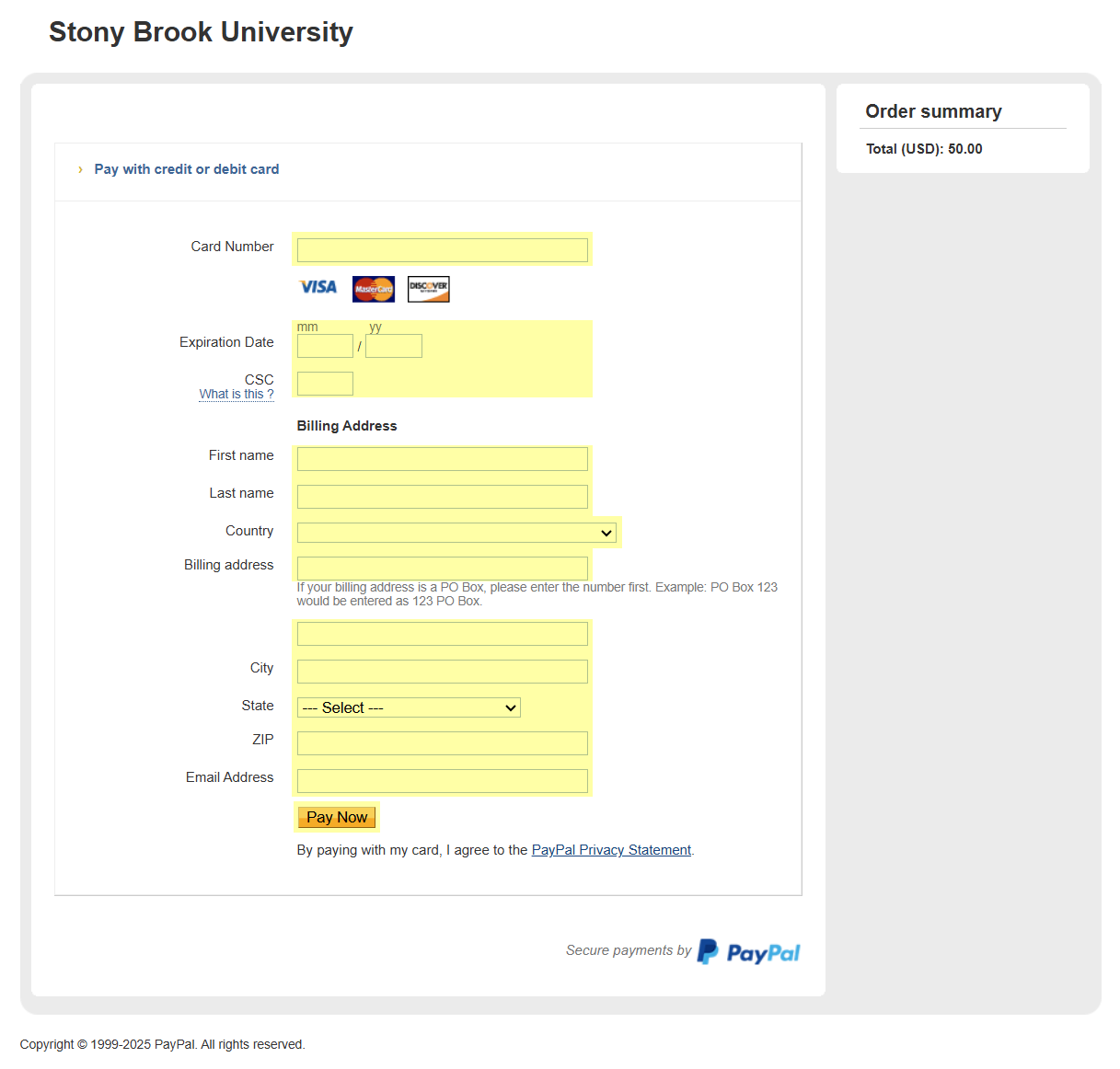Image resolution: width=1120 pixels, height=1069 pixels.
Task: Click the ZIP code field
Action: [x=442, y=743]
